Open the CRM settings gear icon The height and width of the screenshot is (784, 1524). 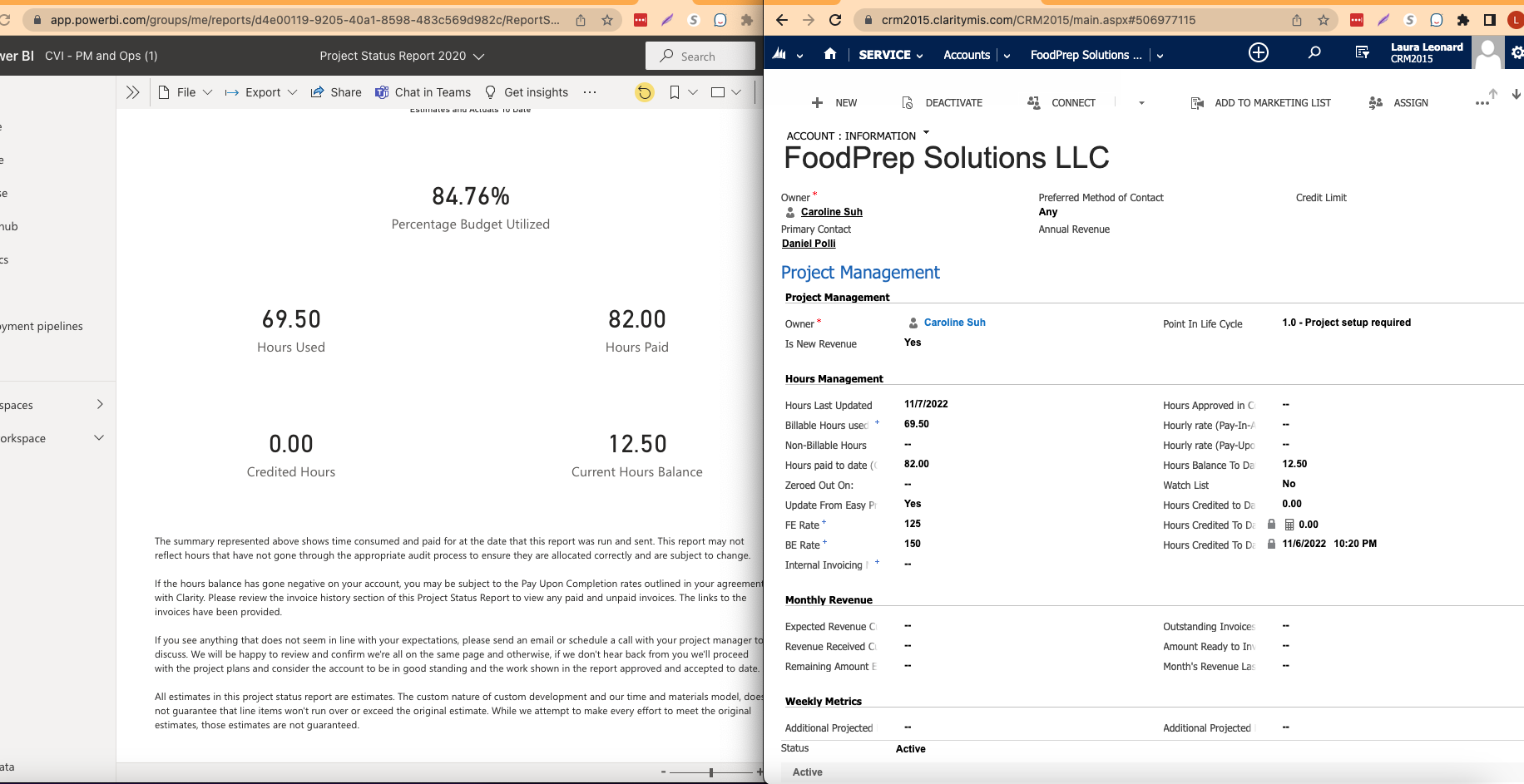point(1517,53)
